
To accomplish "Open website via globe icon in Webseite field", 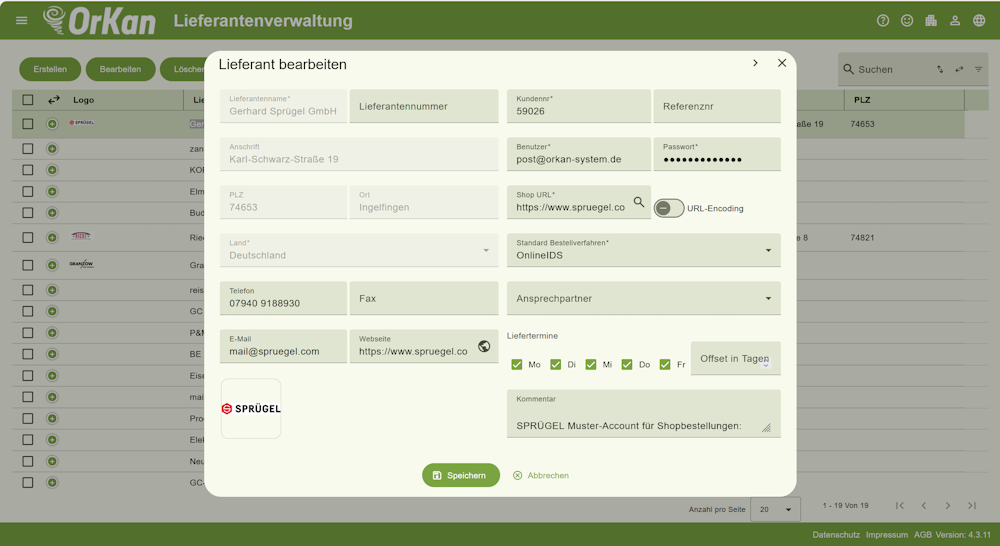I will (484, 346).
